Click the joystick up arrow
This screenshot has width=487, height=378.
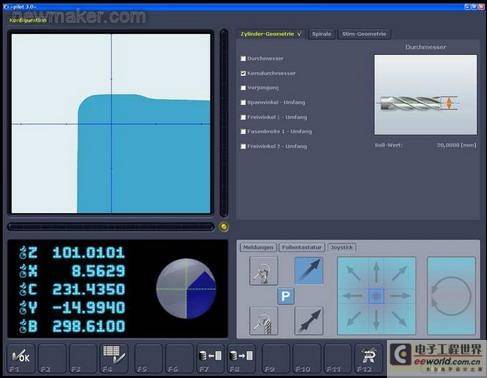[x=376, y=272]
